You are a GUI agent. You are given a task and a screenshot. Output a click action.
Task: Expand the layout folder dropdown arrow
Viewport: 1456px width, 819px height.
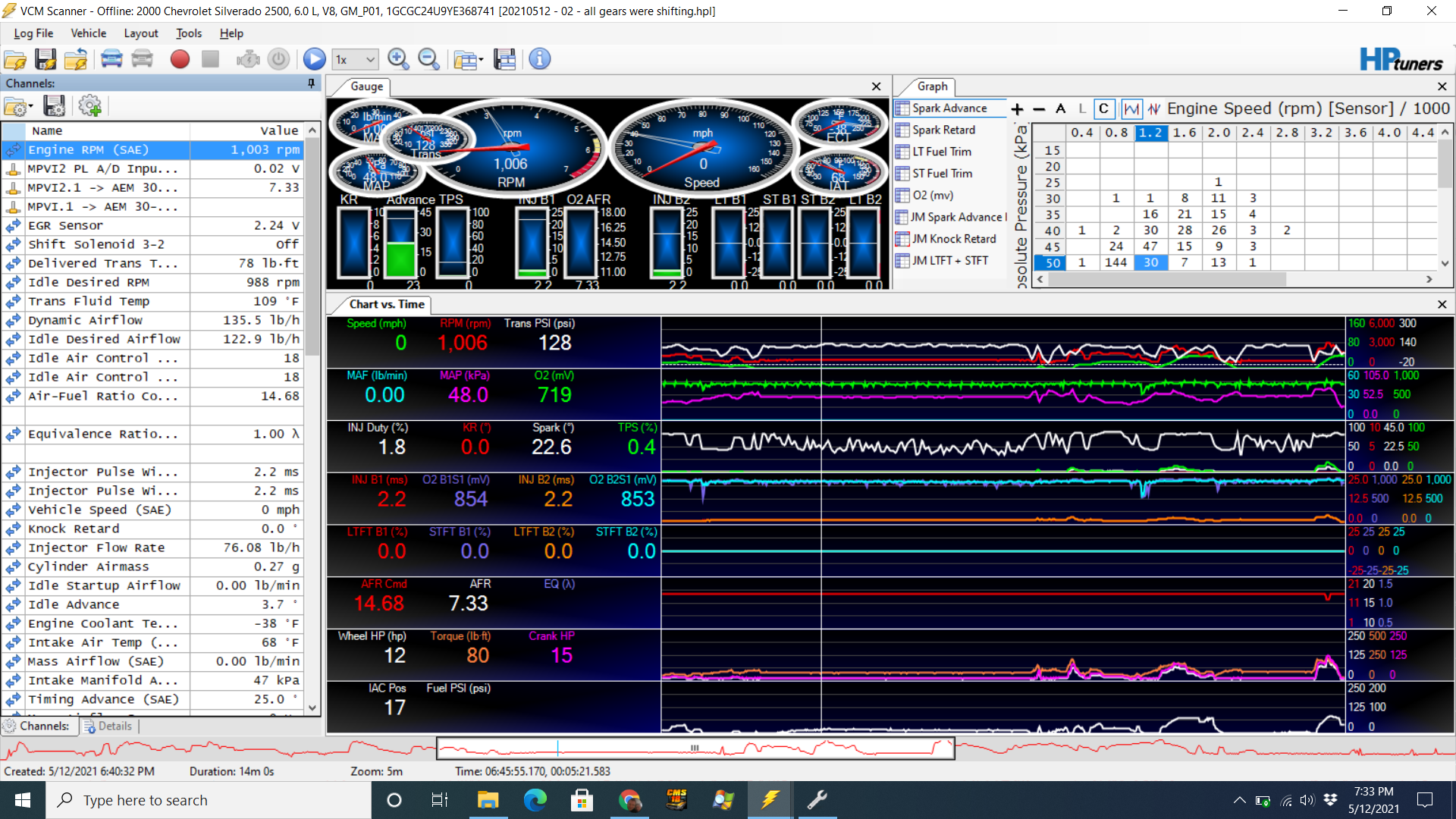click(x=481, y=61)
